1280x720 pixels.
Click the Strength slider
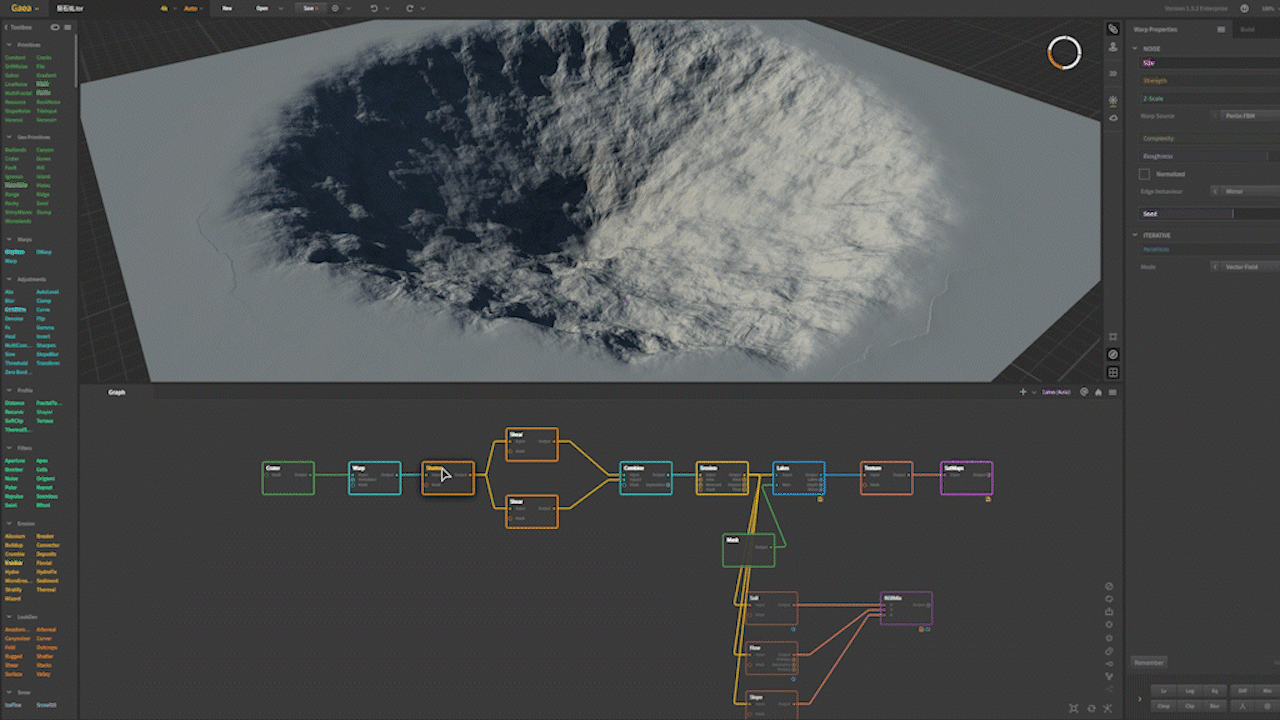point(1210,80)
